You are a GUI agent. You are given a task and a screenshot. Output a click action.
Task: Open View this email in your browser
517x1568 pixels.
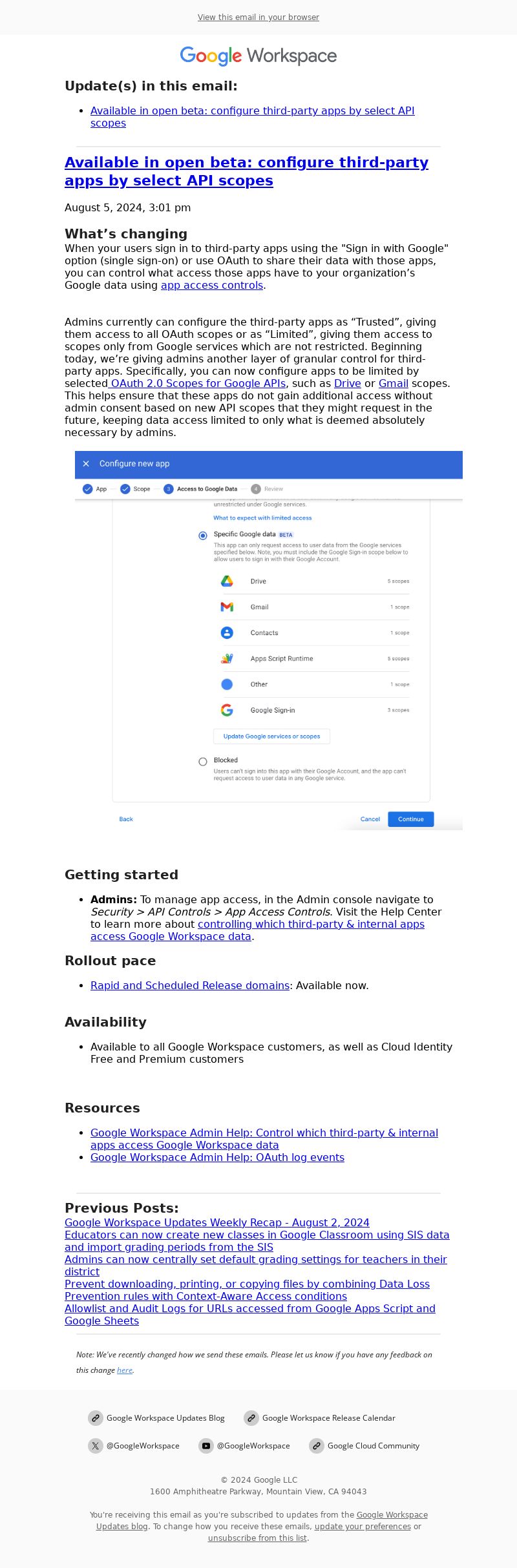pos(258,17)
